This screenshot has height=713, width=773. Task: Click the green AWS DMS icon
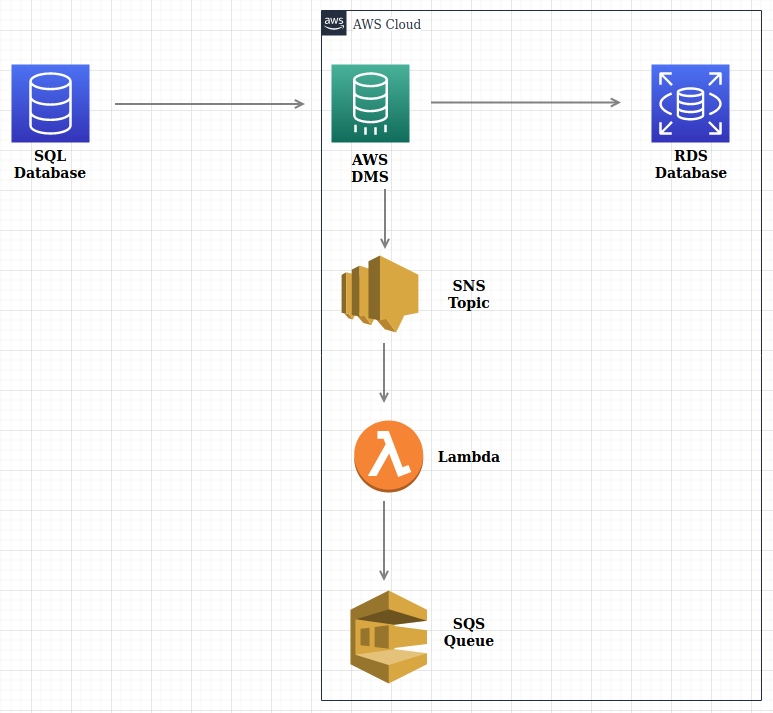tap(370, 103)
